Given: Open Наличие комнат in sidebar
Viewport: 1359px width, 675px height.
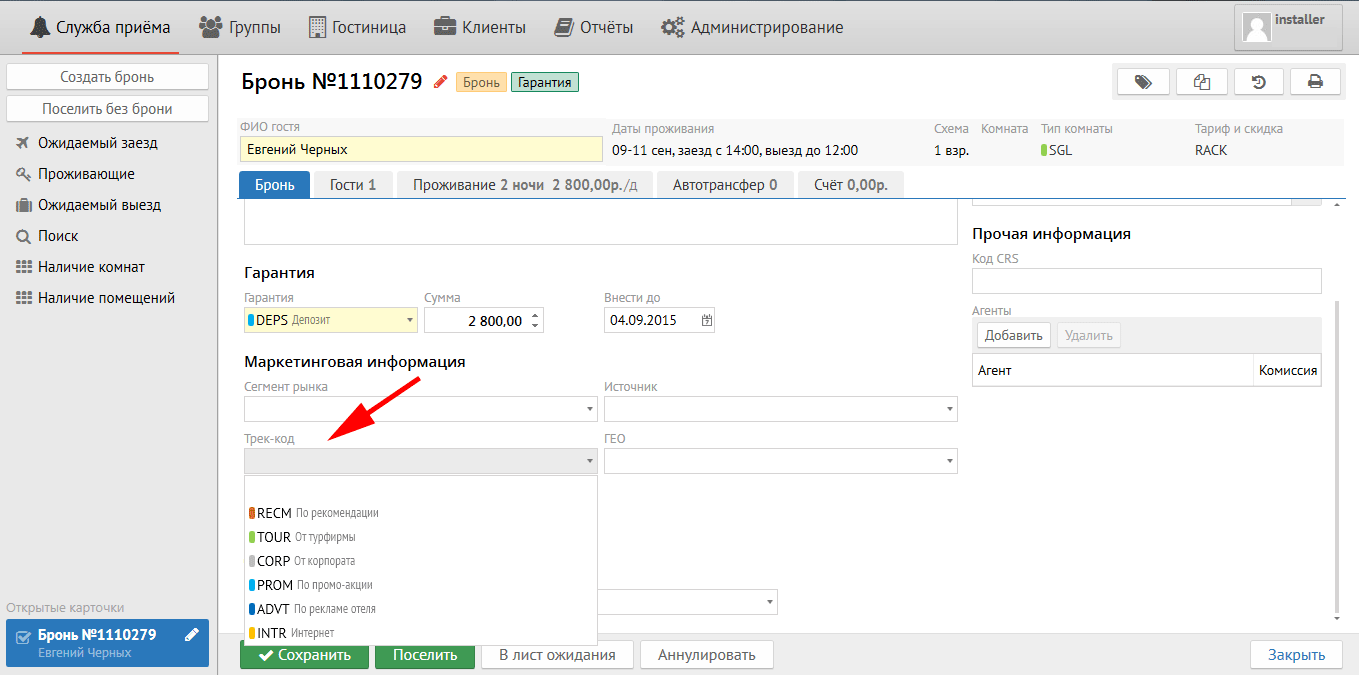Looking at the screenshot, I should 91,267.
